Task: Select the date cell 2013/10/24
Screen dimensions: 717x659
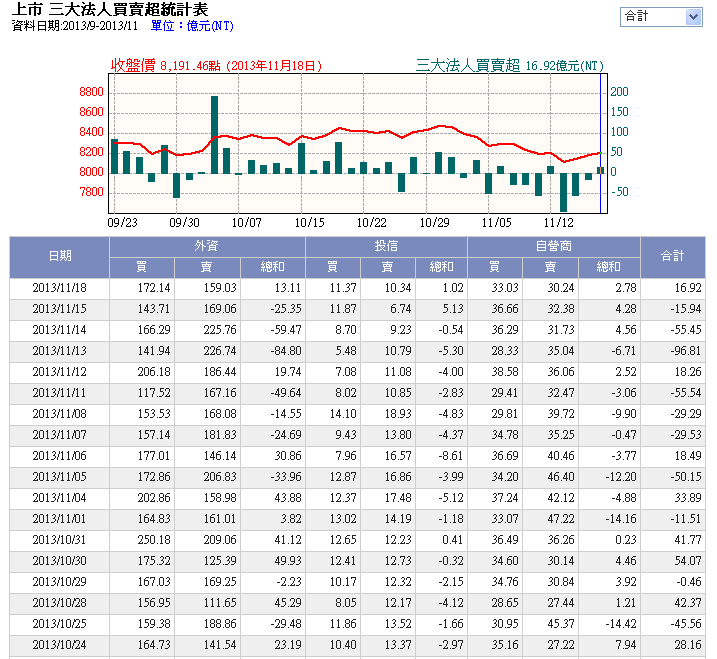Action: coord(59,646)
